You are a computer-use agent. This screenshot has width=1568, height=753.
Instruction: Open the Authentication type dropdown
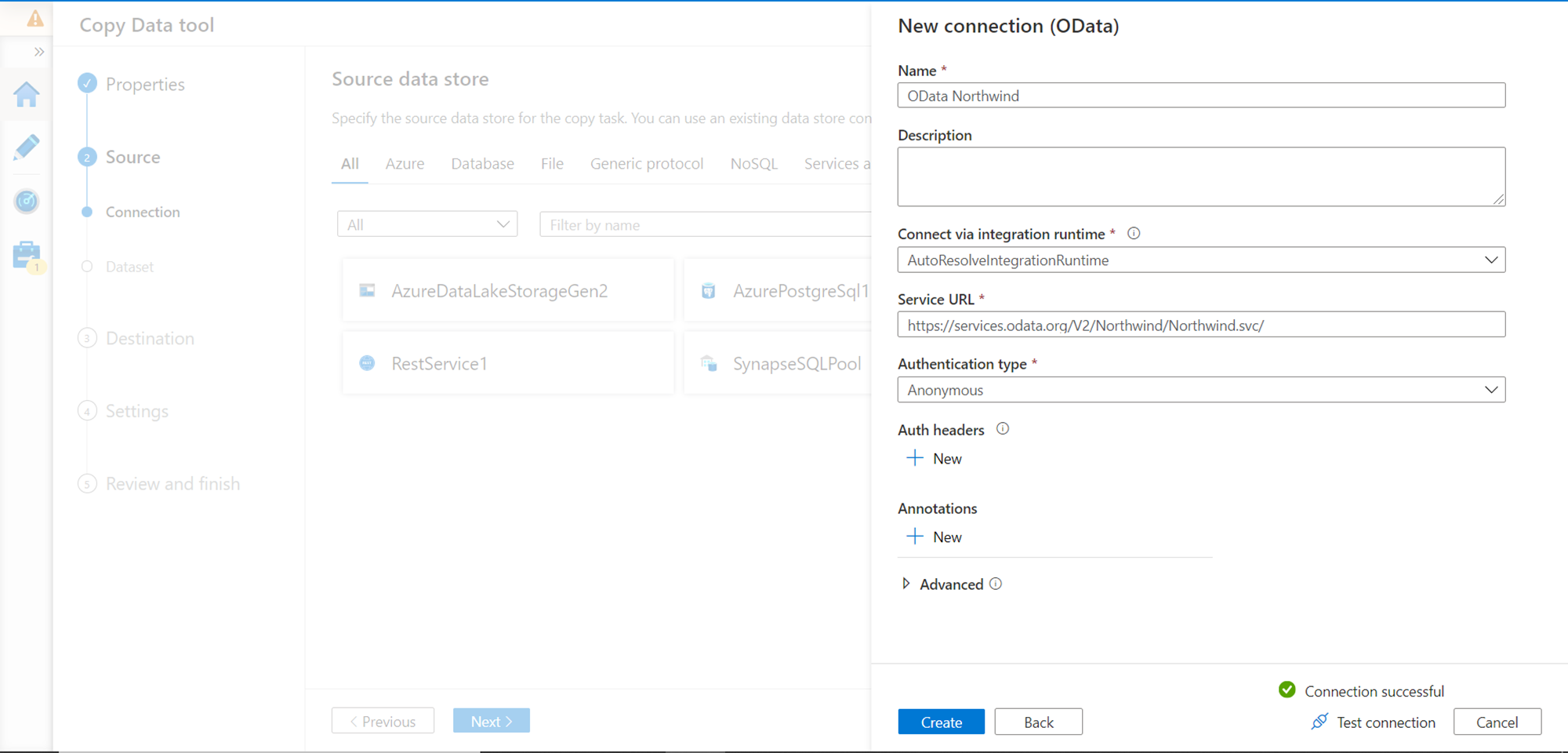1200,390
